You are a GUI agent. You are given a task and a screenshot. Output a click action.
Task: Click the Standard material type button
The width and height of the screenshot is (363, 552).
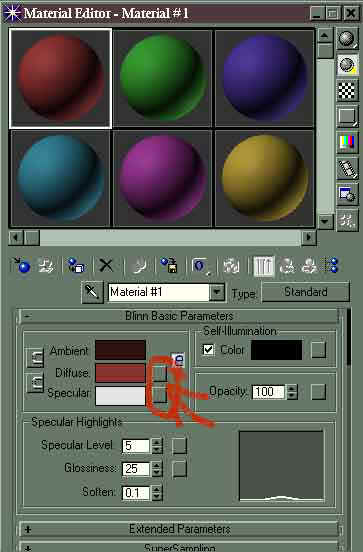click(x=306, y=292)
